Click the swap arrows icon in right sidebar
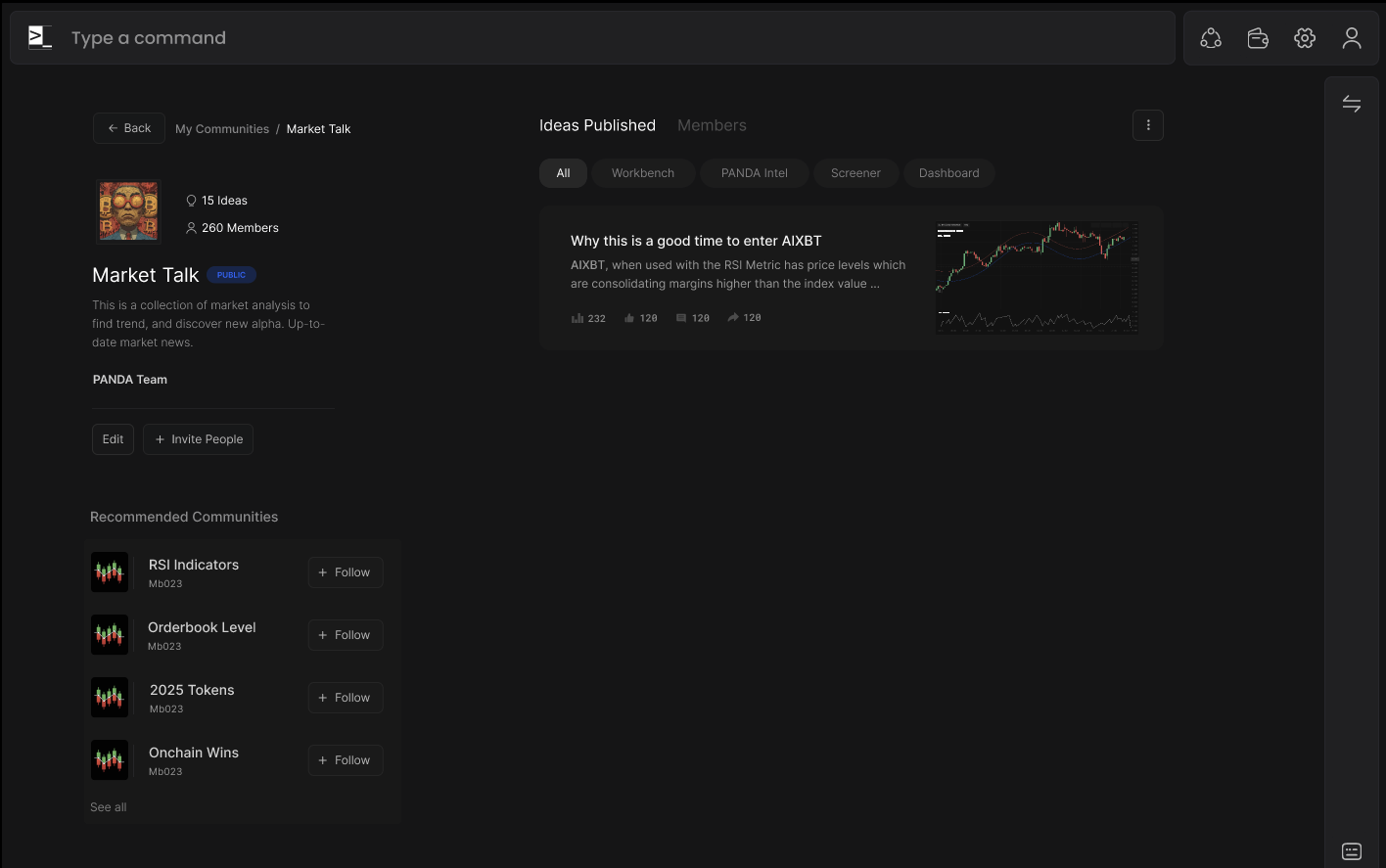The height and width of the screenshot is (868, 1386). click(x=1352, y=104)
